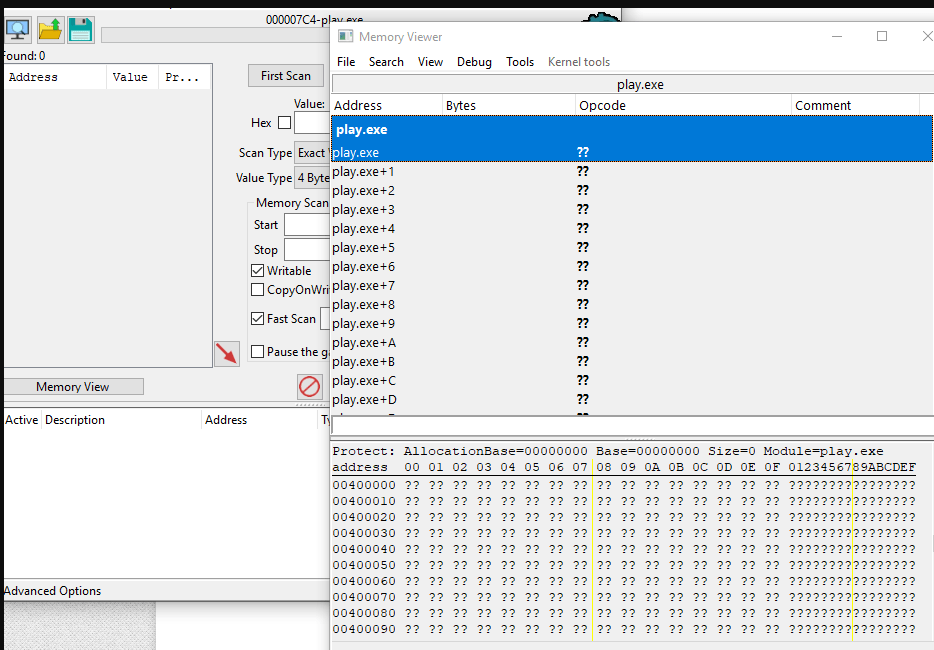934x650 pixels.
Task: Select the play.exe+C disassembler row
Action: tap(631, 381)
